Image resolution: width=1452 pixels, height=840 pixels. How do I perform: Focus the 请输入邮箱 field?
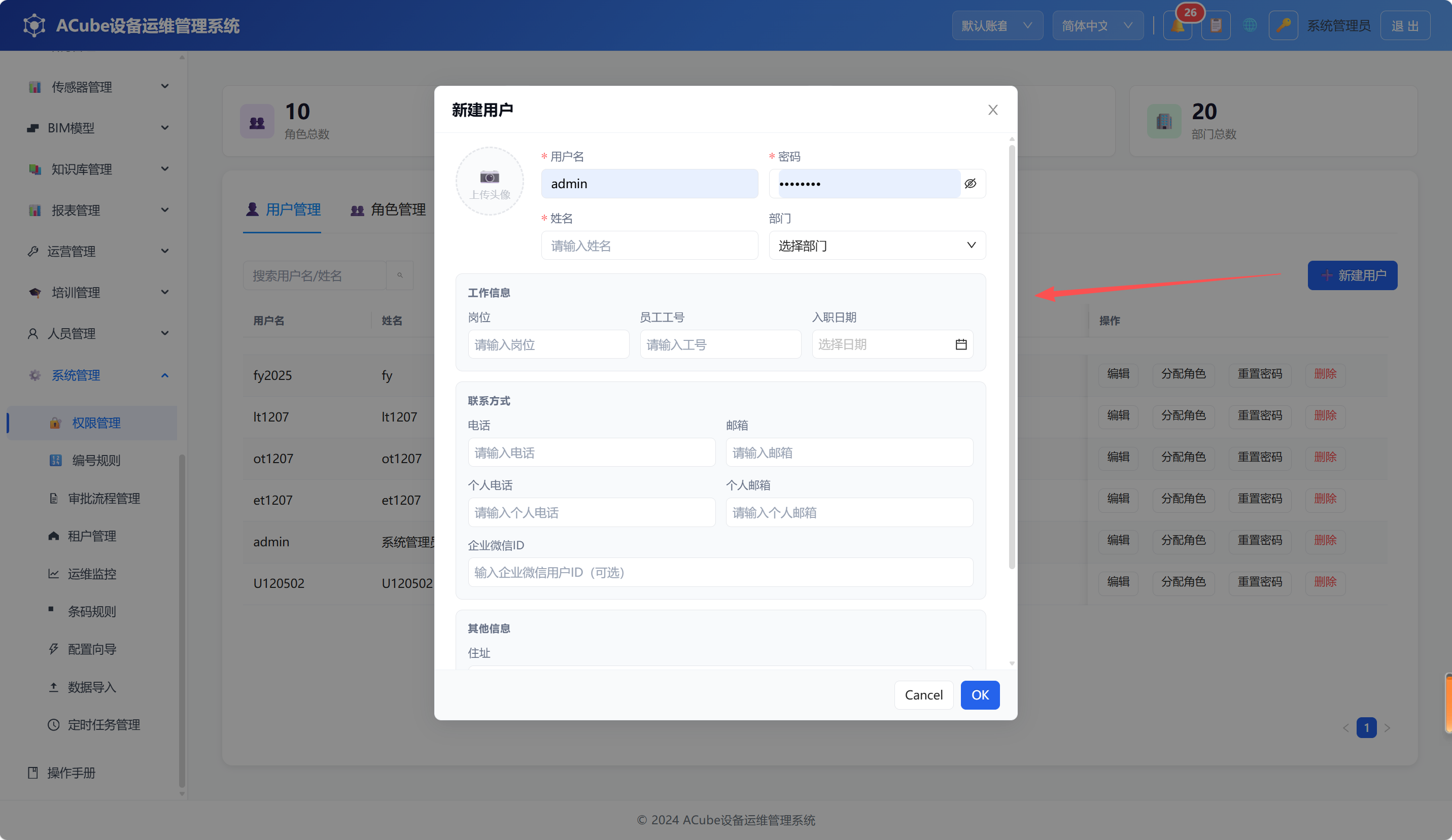[x=849, y=452]
